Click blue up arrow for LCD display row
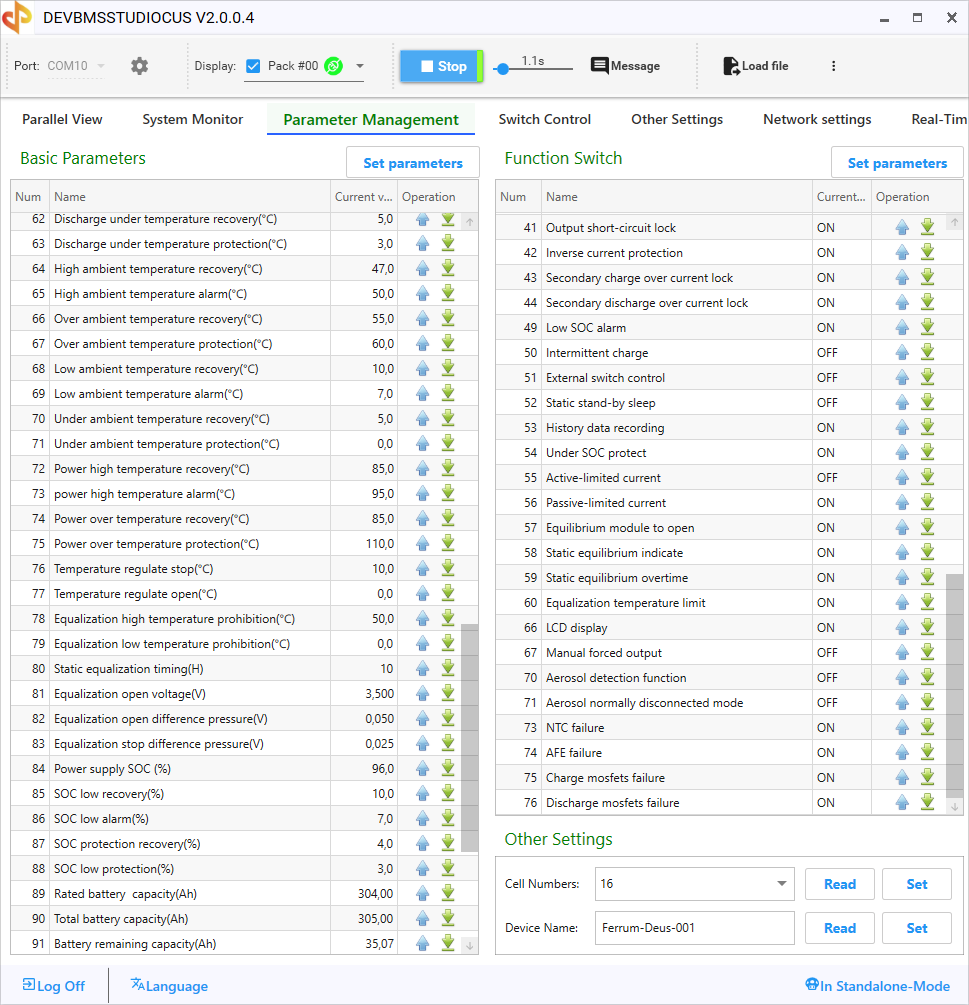The image size is (969, 1005). click(902, 627)
